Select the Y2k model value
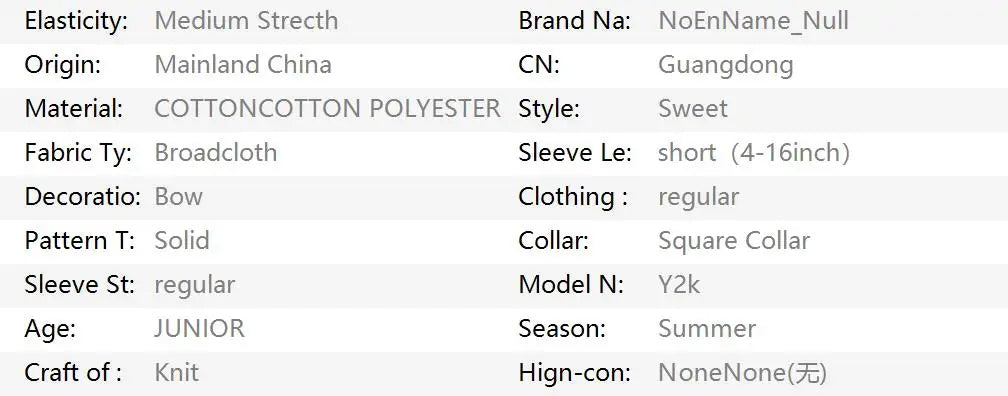The image size is (1008, 396). point(680,284)
